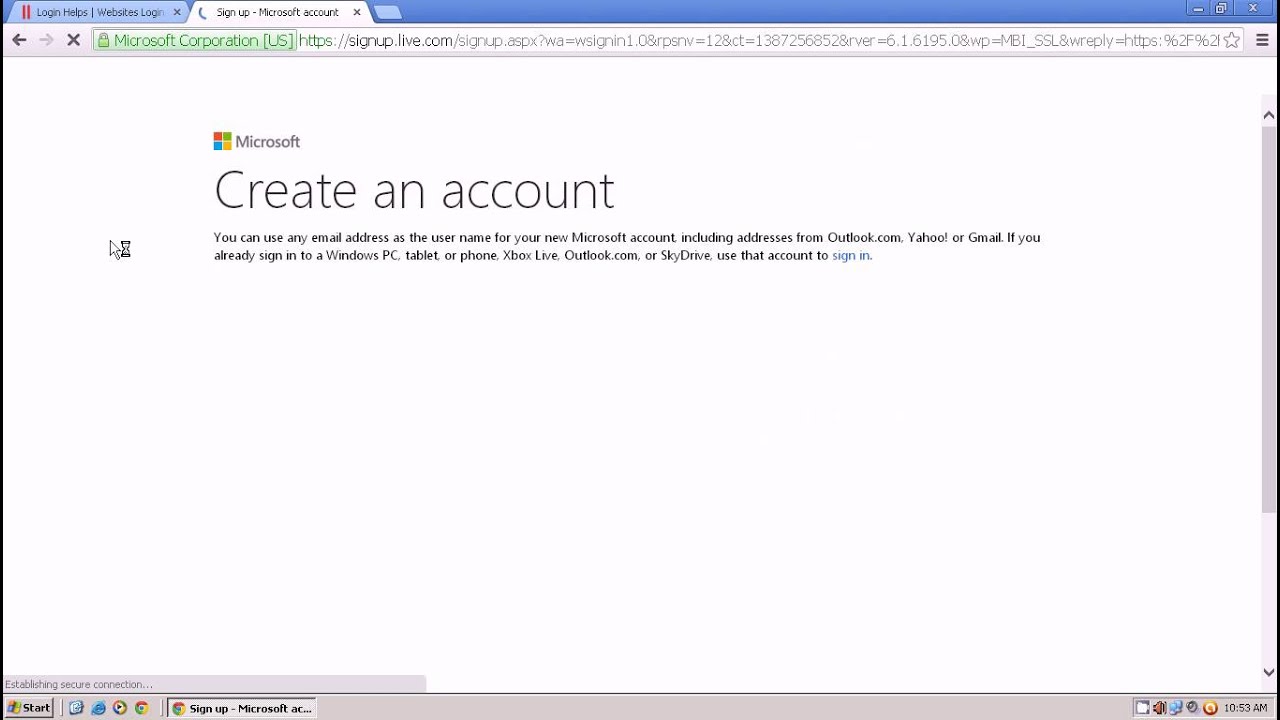Screen dimensions: 1280x720
Task: Click the Microsoft logo on the page
Action: click(x=256, y=142)
